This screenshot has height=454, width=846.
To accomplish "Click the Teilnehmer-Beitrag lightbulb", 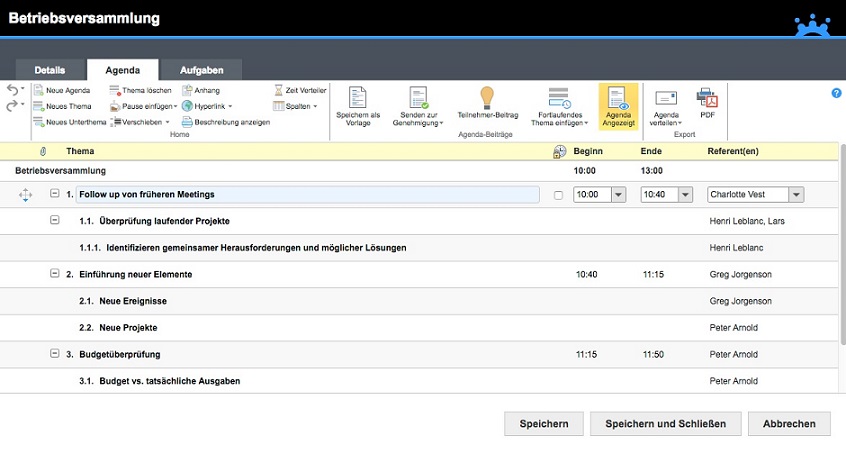I will click(x=487, y=103).
